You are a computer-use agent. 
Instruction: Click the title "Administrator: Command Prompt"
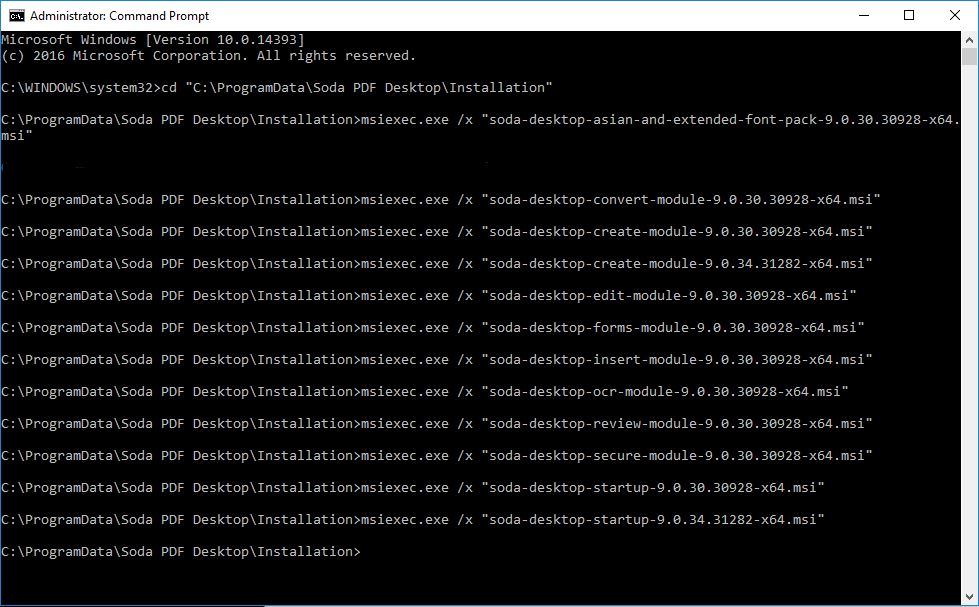(119, 16)
